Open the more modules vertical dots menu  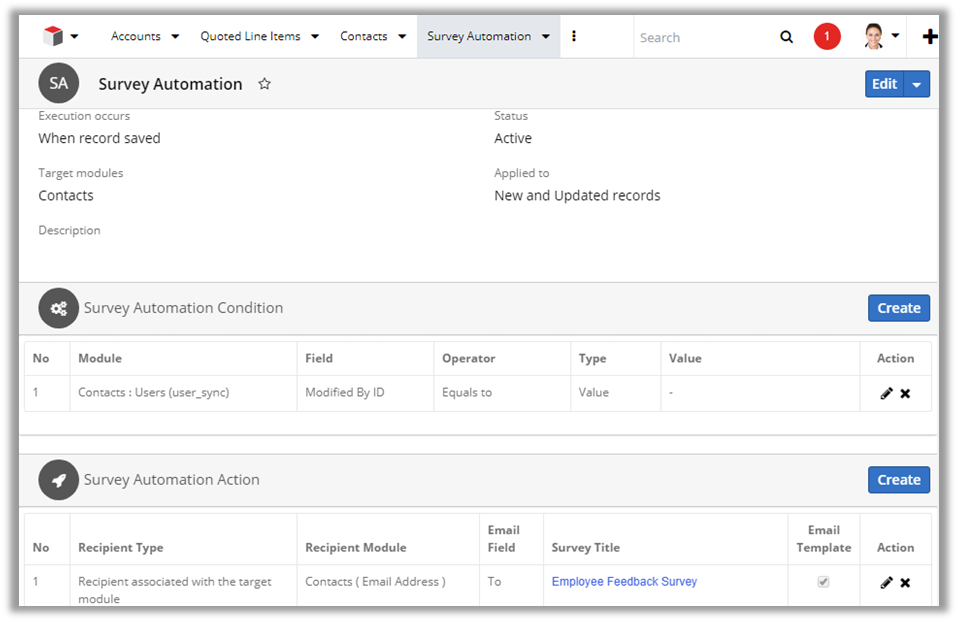point(574,37)
